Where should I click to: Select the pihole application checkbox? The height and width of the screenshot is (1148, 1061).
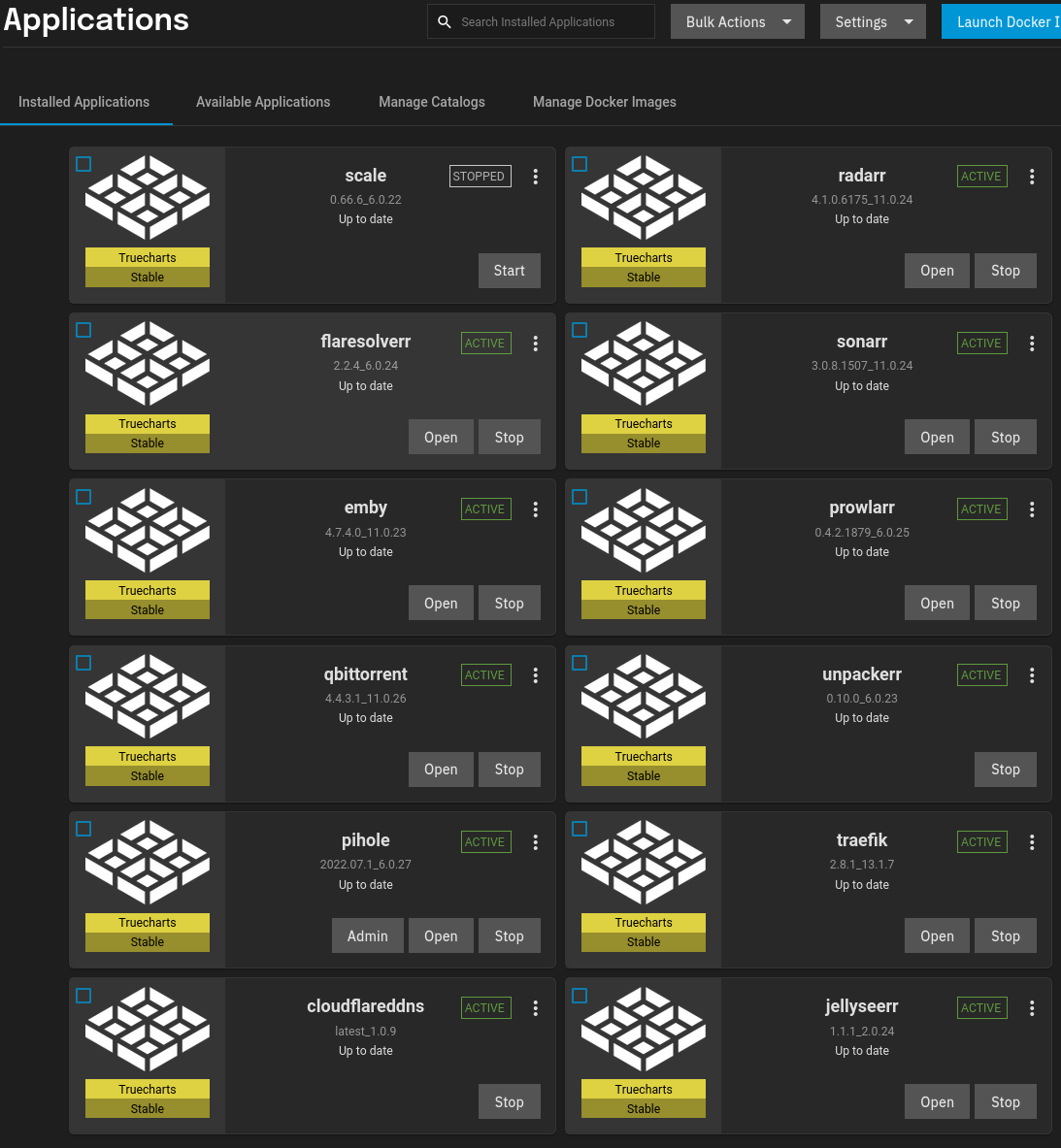coord(83,829)
